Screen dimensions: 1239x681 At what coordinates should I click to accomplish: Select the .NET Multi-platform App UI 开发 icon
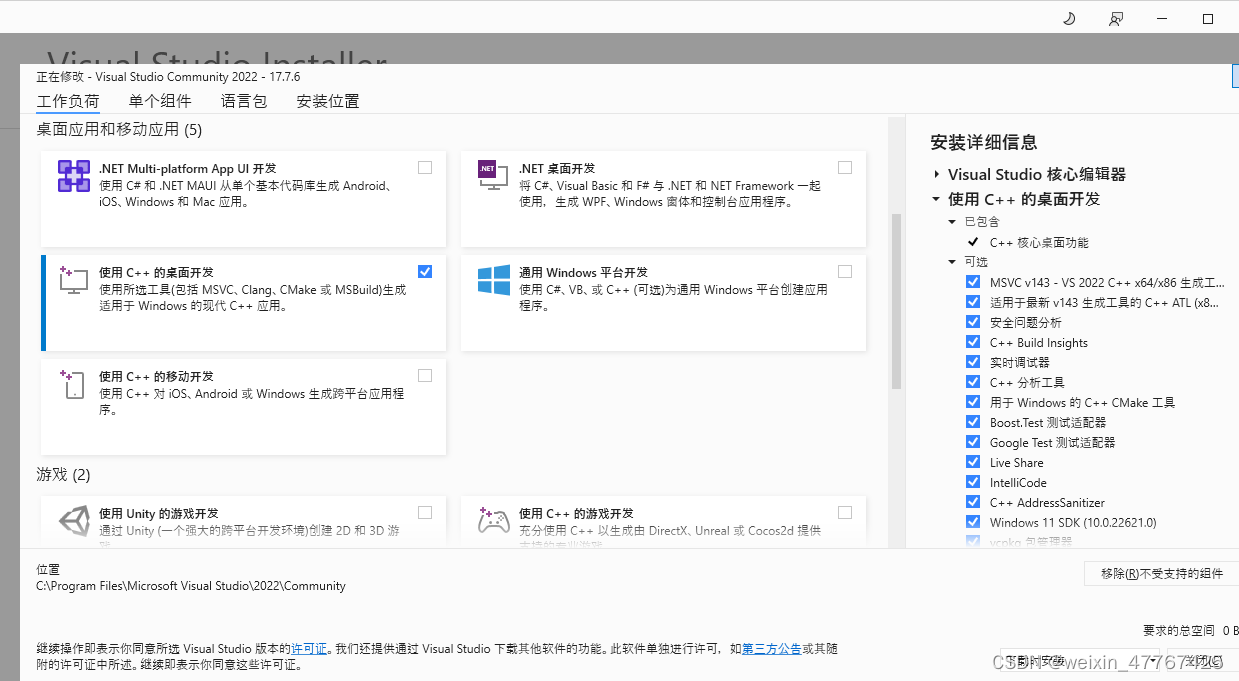(73, 176)
